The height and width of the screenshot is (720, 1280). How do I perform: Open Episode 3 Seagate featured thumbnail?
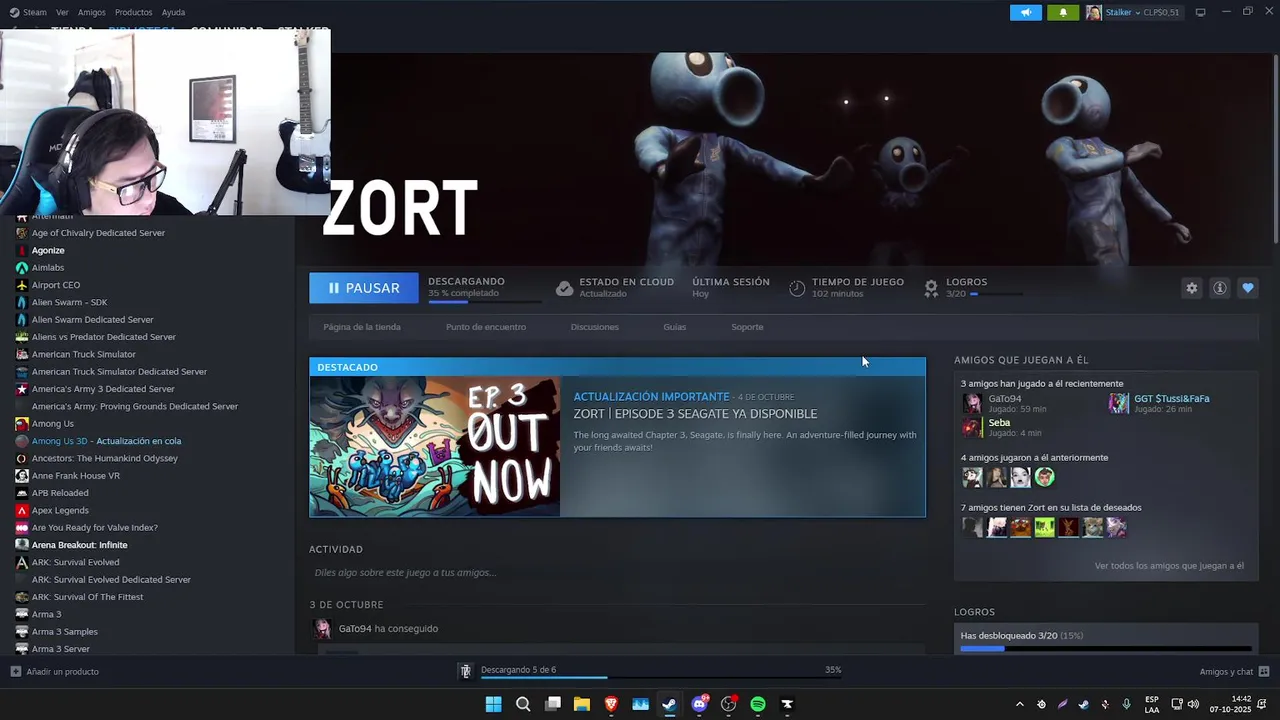[435, 446]
